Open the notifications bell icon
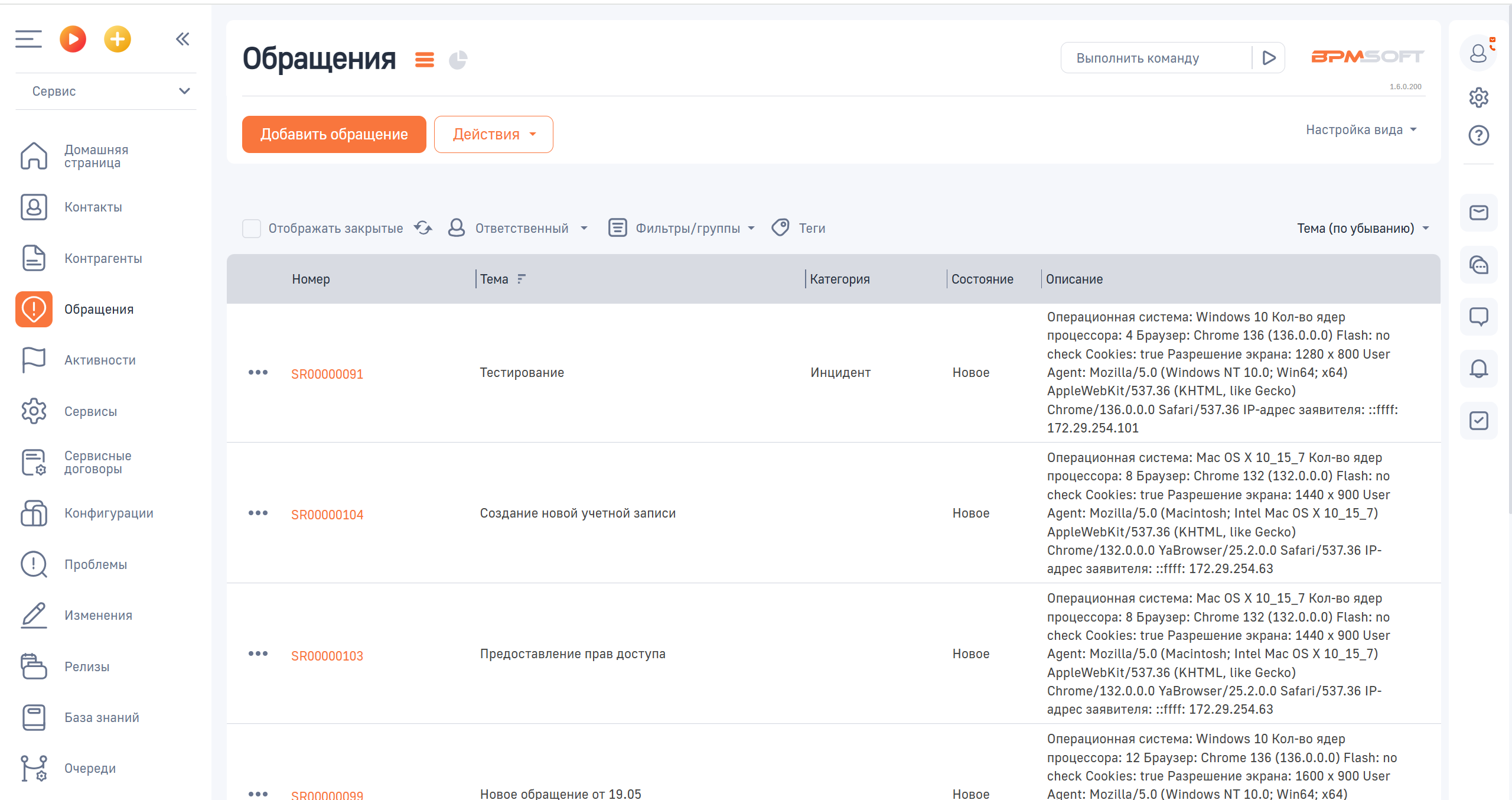1512x800 pixels. tap(1478, 369)
